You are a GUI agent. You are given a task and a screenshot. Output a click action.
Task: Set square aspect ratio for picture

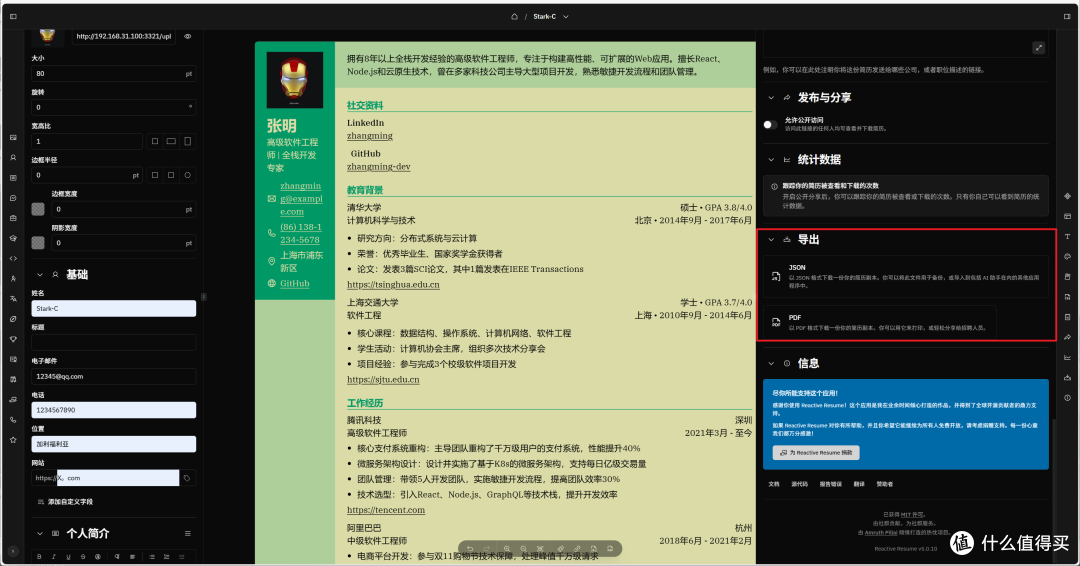[154, 141]
